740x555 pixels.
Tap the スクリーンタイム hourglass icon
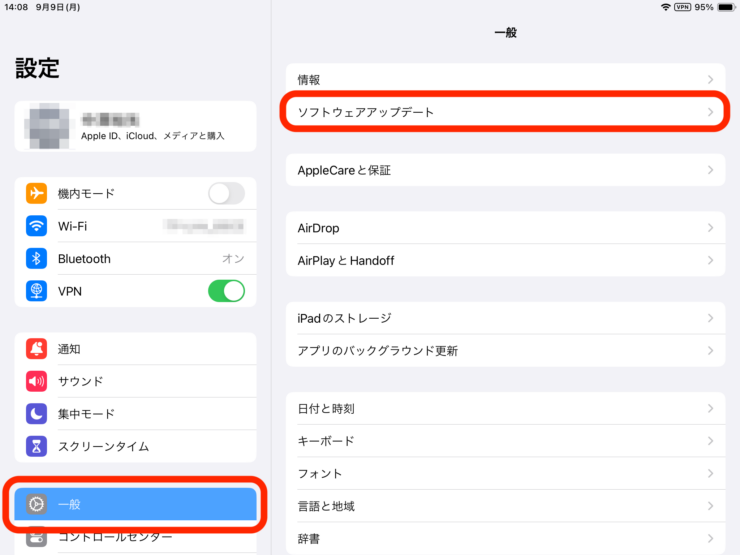[x=36, y=446]
